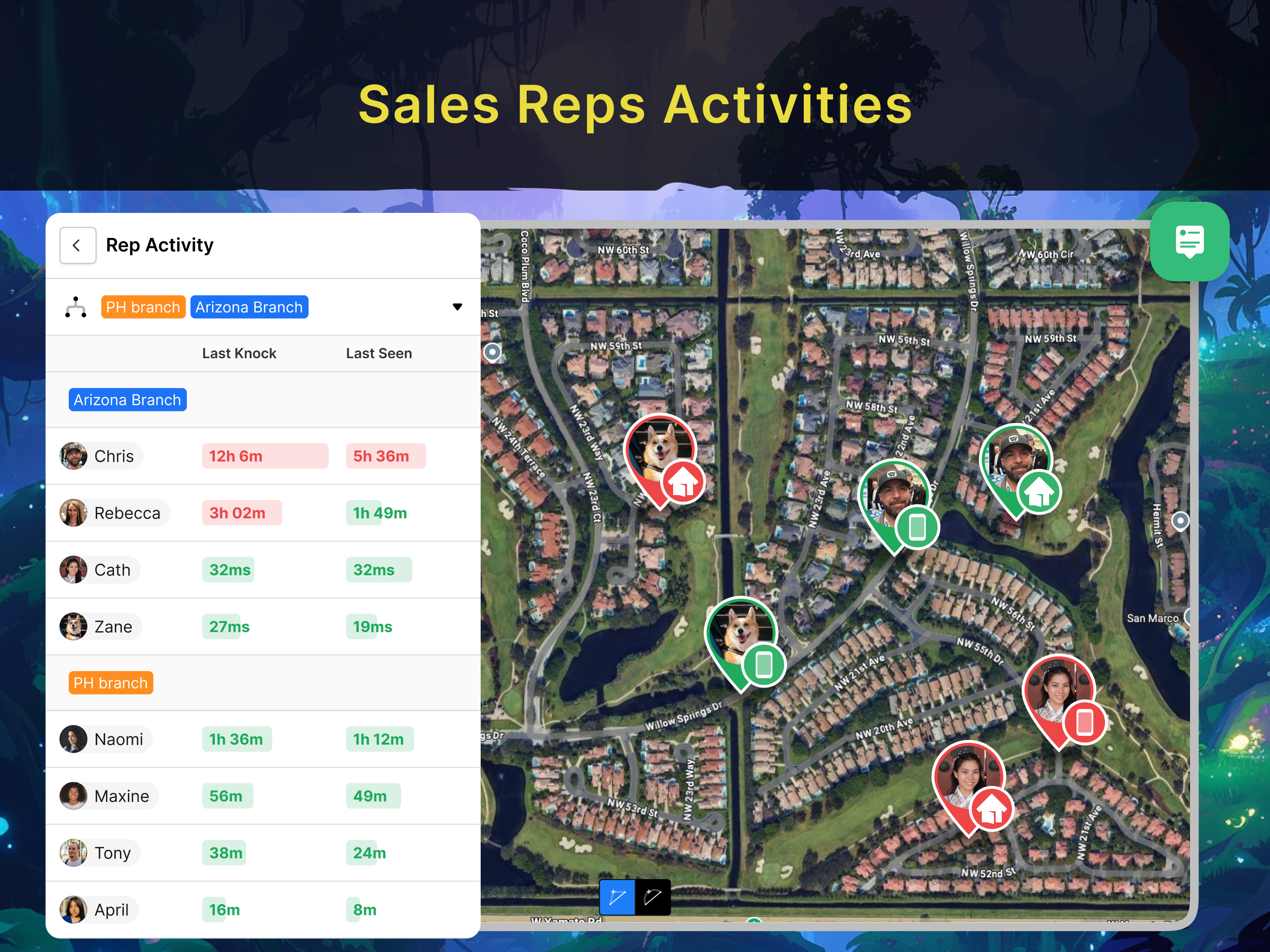
Task: Sort by Last Seen column header
Action: tap(379, 353)
